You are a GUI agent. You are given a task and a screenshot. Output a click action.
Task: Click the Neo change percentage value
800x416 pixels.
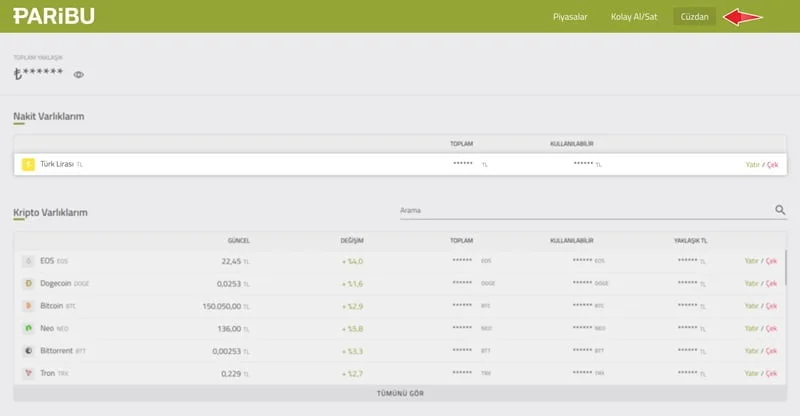tap(352, 329)
